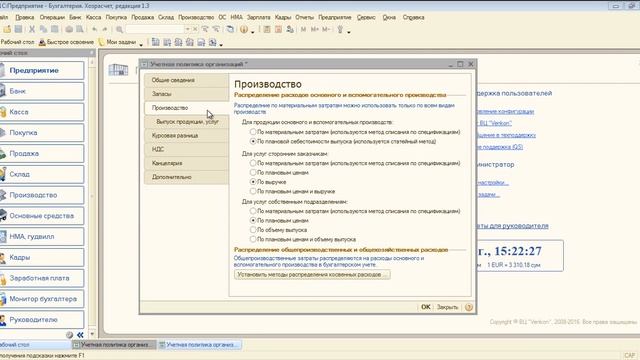Click the Redo arrow icon
The image size is (640, 360).
coord(105,29)
